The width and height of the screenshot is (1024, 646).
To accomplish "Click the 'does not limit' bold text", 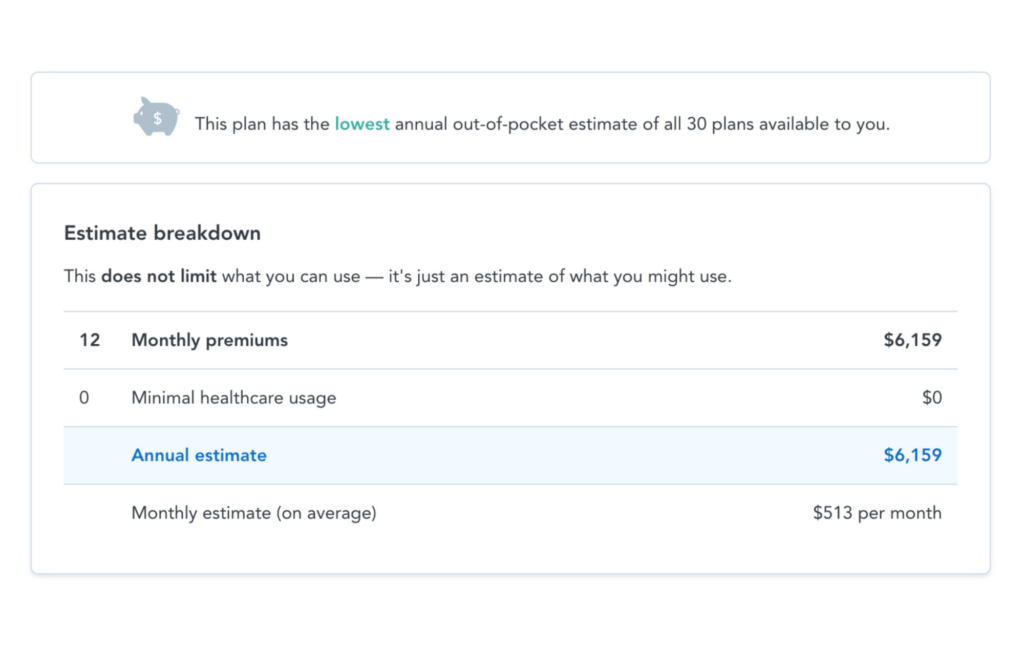I will tap(159, 276).
